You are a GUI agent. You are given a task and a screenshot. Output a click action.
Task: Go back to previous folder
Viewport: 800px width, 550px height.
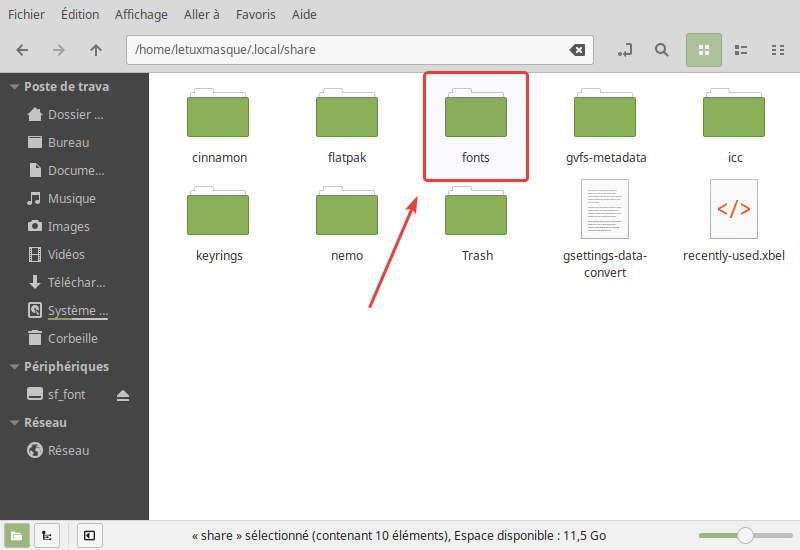pyautogui.click(x=22, y=50)
